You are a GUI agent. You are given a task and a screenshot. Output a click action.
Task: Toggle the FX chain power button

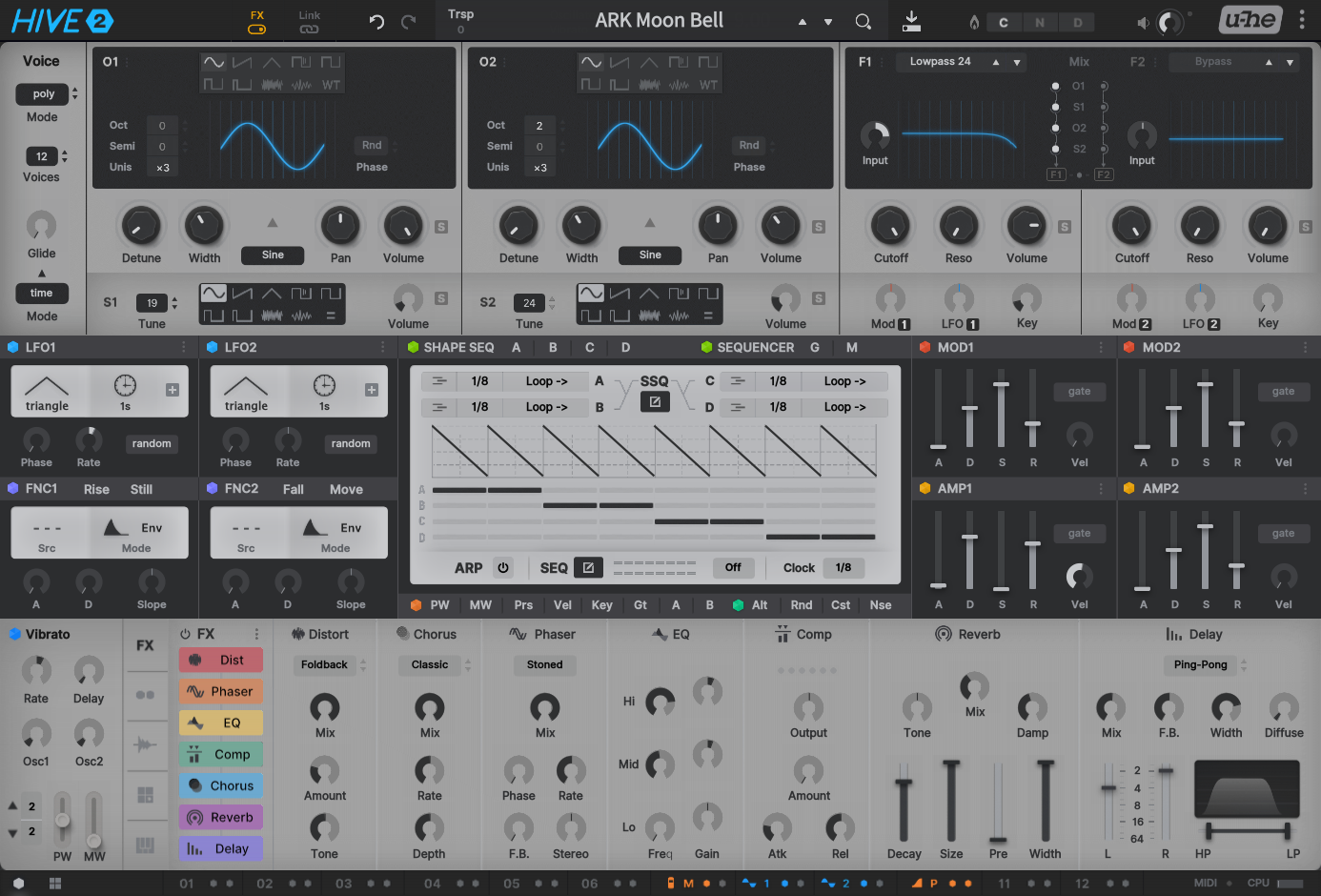pyautogui.click(x=185, y=634)
